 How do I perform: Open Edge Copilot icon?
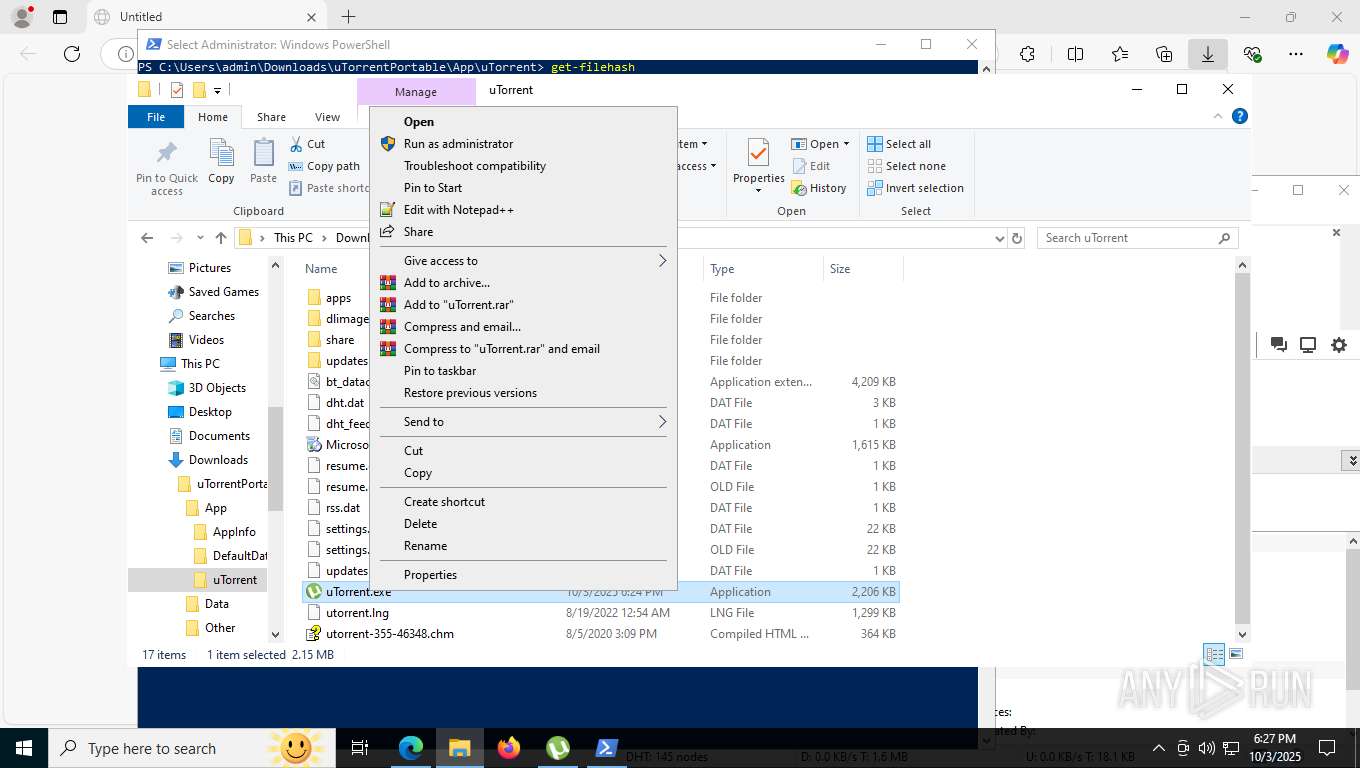(1338, 54)
